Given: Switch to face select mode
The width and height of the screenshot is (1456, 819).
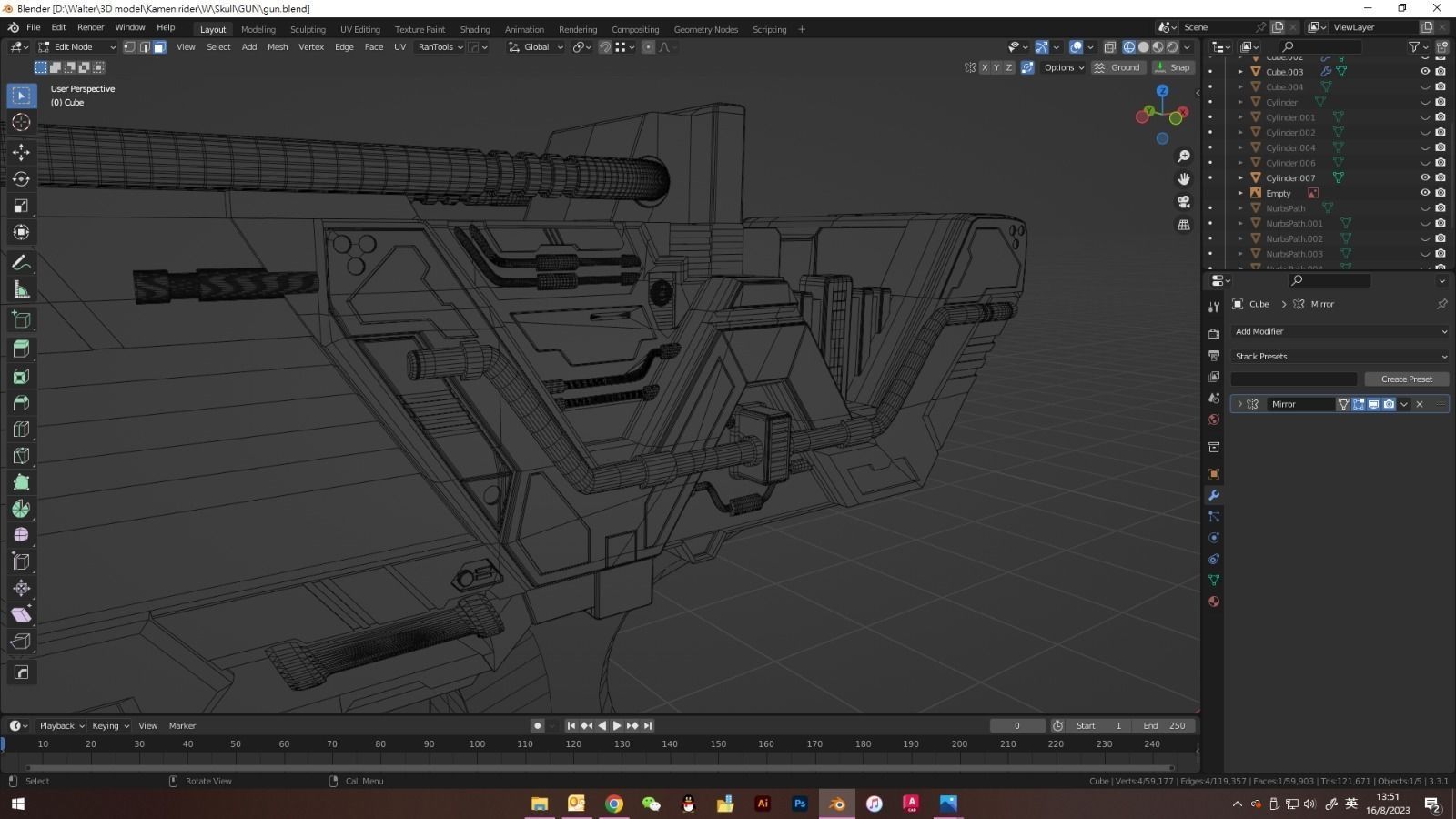Looking at the screenshot, I should pos(159,47).
